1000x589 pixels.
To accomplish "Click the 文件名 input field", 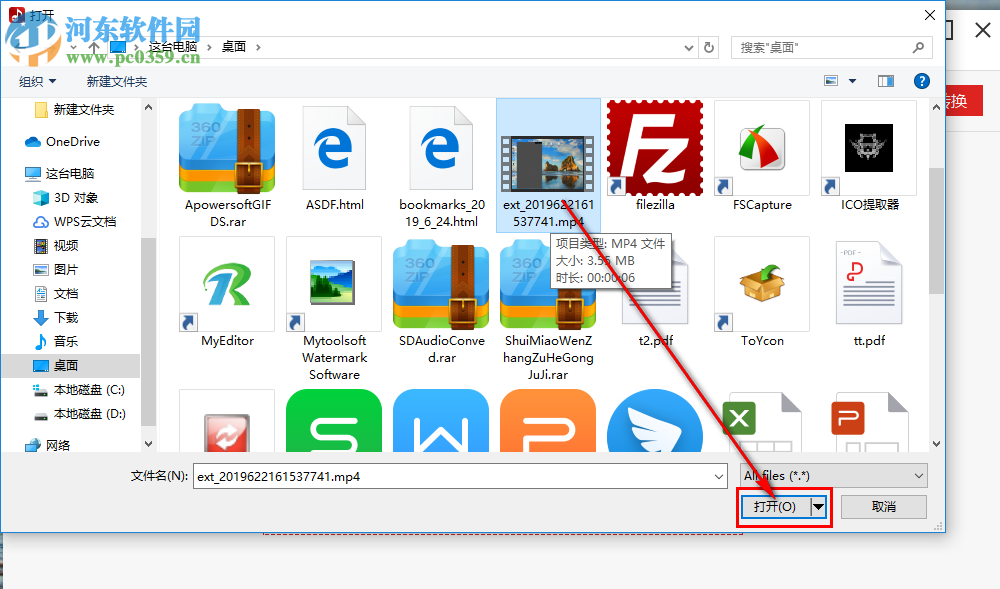I will click(x=453, y=476).
